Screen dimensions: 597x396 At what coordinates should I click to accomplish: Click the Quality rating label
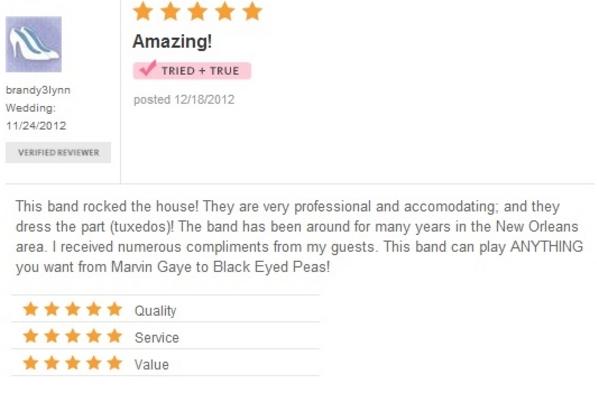coord(155,311)
